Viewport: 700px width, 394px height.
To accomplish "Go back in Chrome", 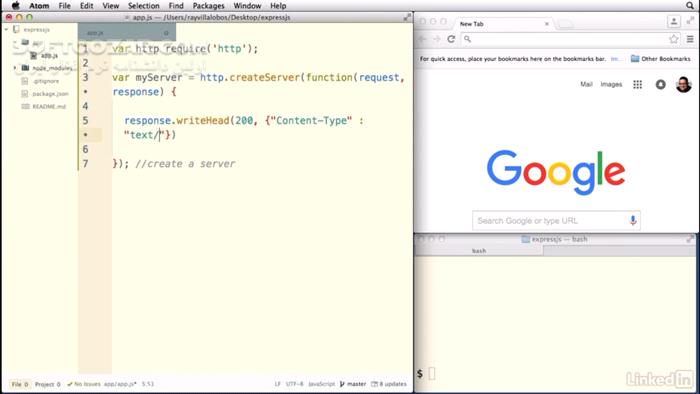I will [x=422, y=39].
